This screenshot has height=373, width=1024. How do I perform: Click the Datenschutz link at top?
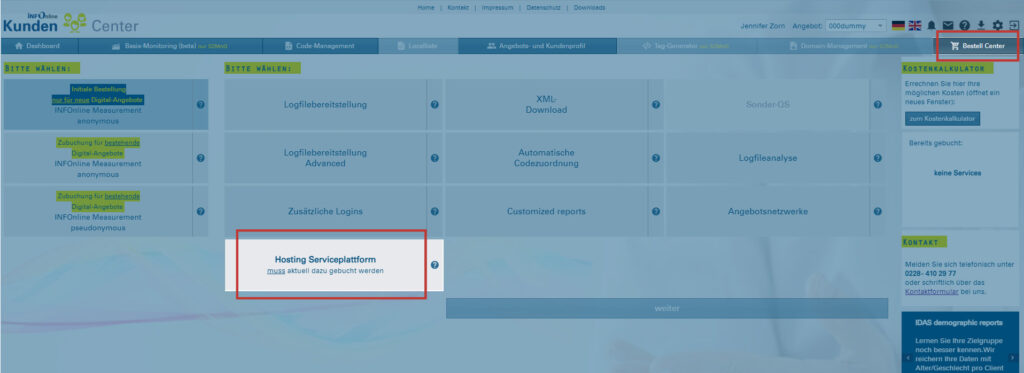click(x=543, y=8)
